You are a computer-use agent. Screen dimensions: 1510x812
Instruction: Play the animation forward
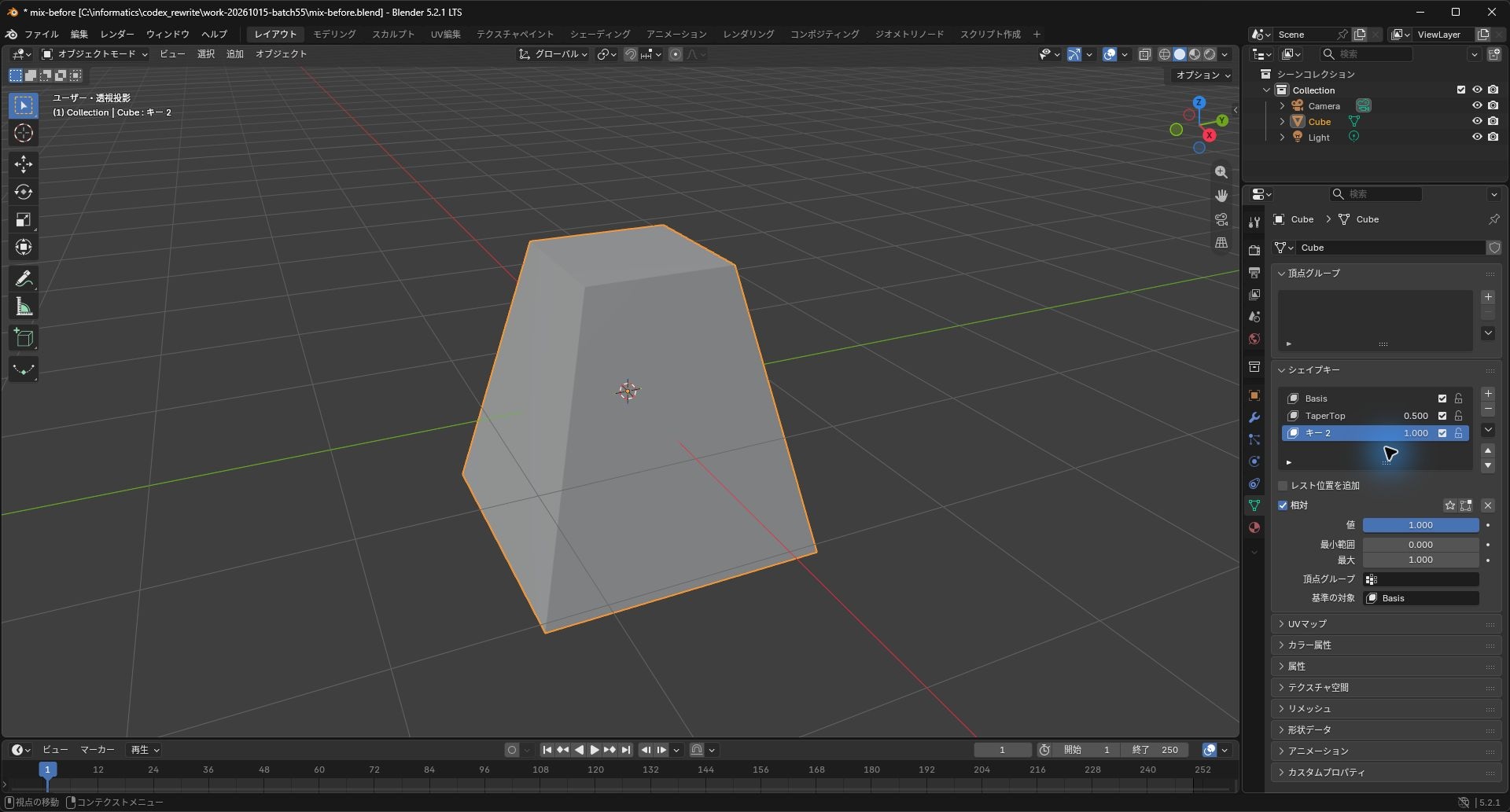tap(595, 750)
